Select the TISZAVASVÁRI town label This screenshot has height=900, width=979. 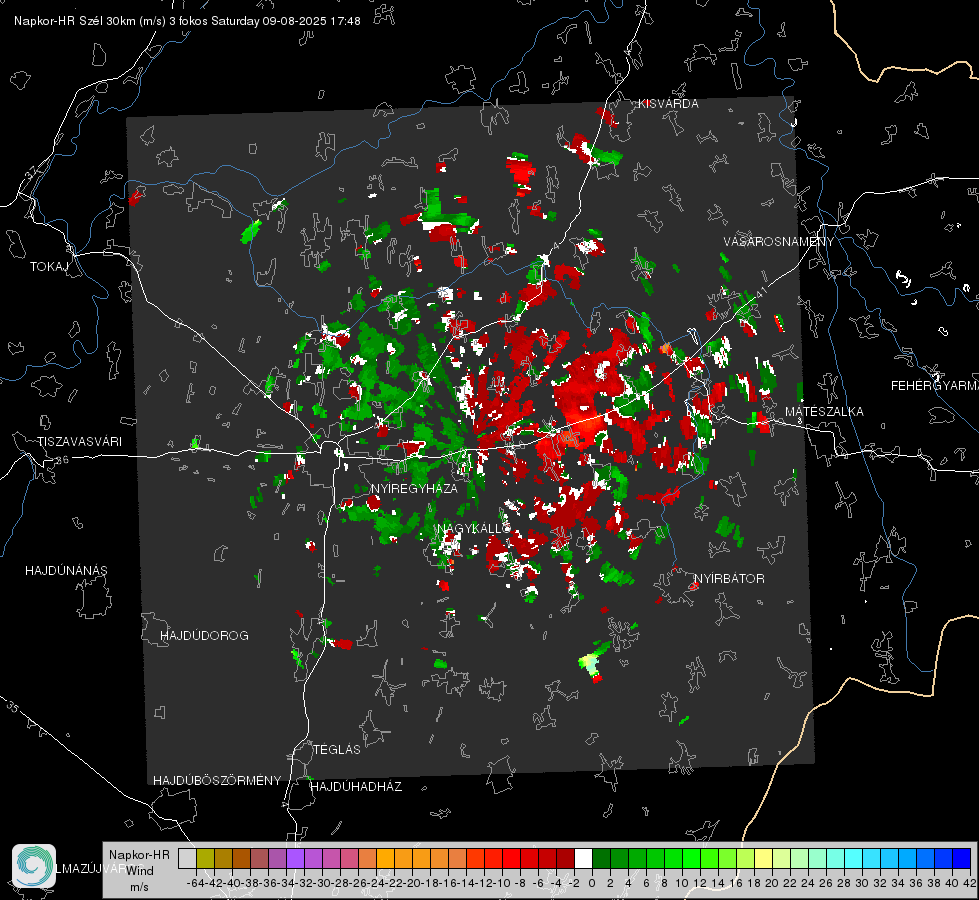tap(80, 442)
